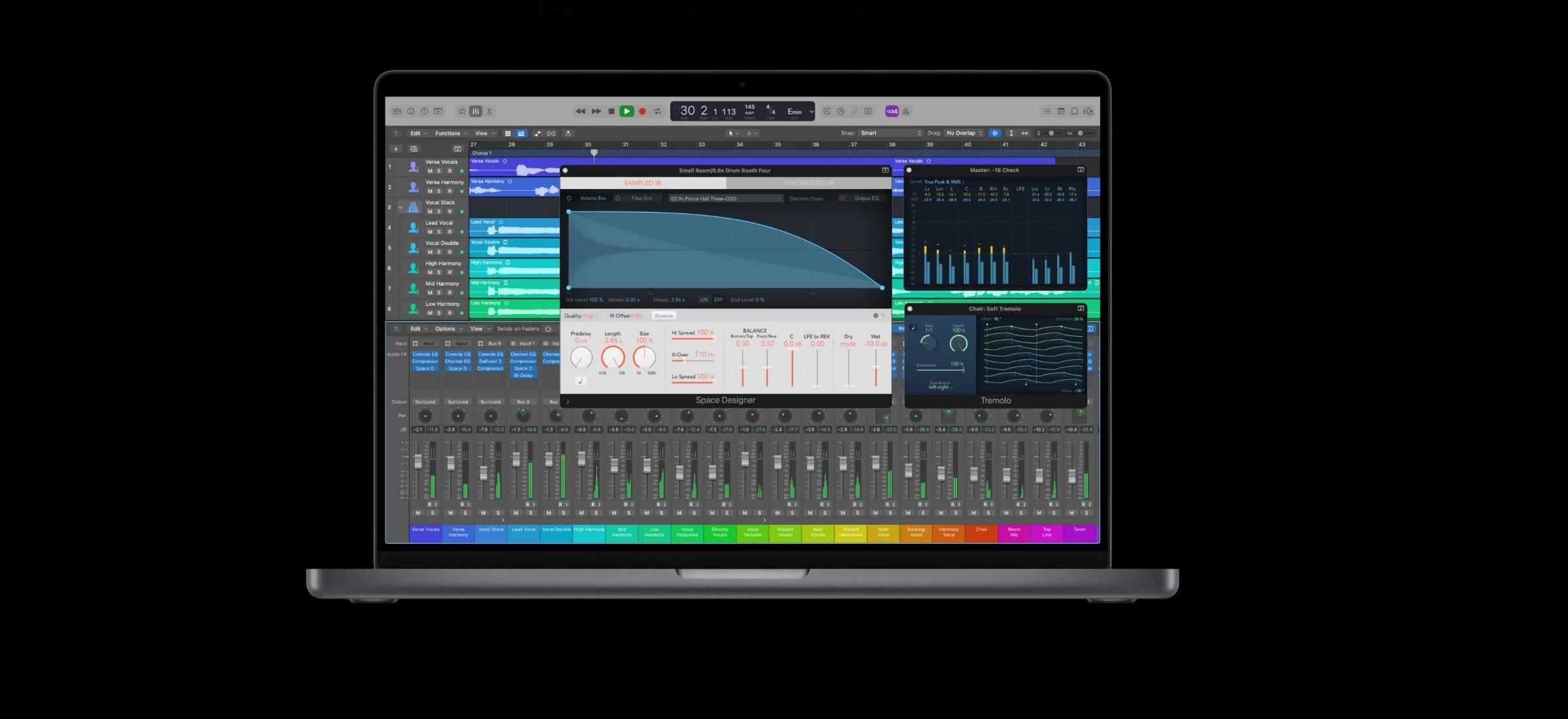
Task: Switch to the SYNTHESIZED IR tab
Action: [x=809, y=183]
